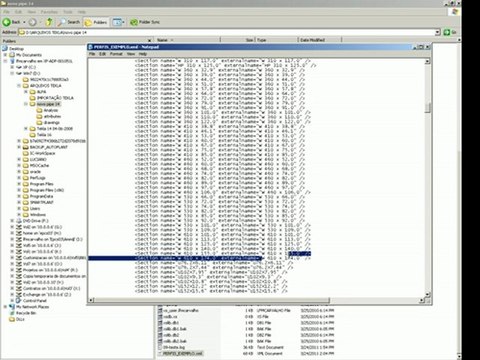Collapse the ARQUIVOS TEKLA folder node
480x360 pixels.
pos(19,86)
